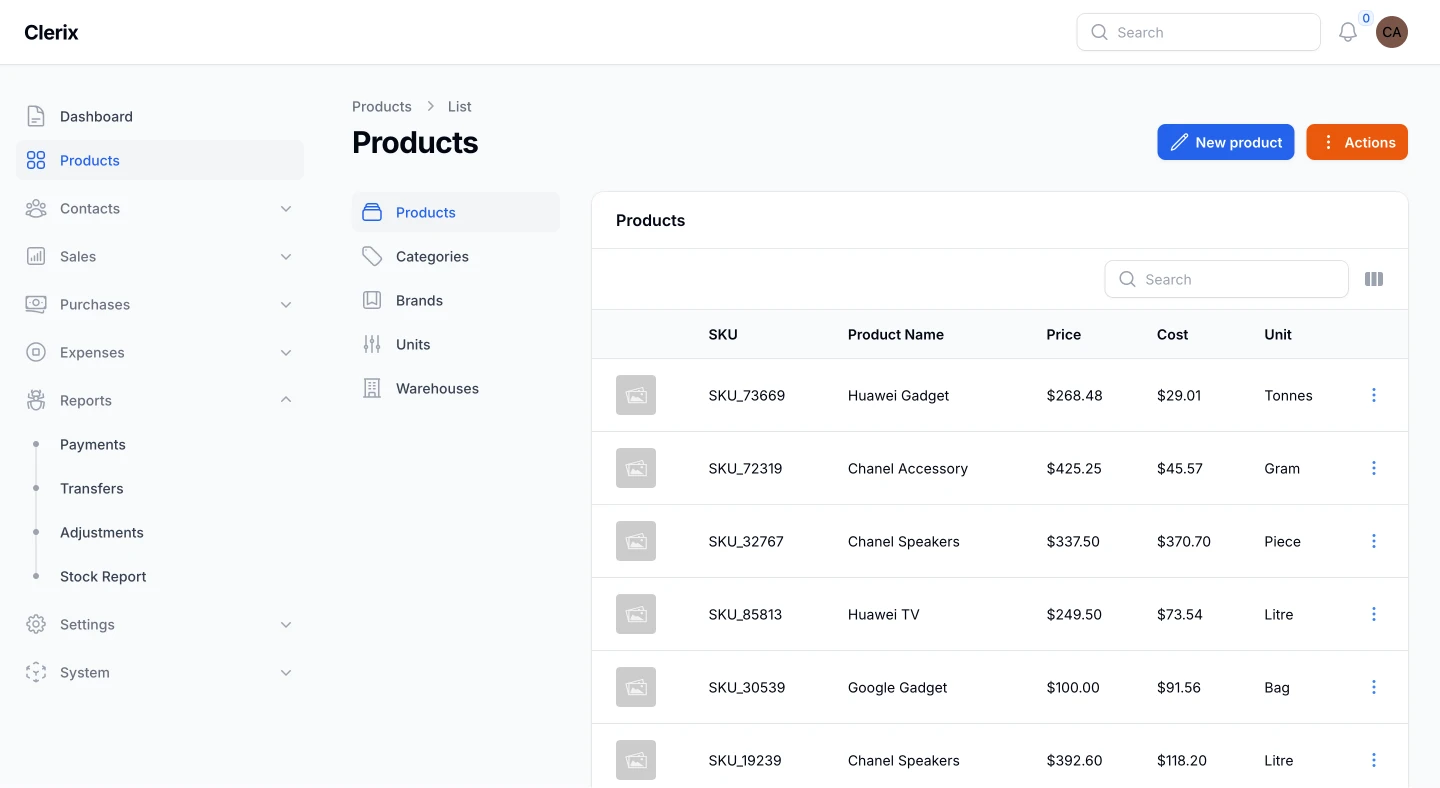Open the CA user avatar menu

pos(1392,32)
